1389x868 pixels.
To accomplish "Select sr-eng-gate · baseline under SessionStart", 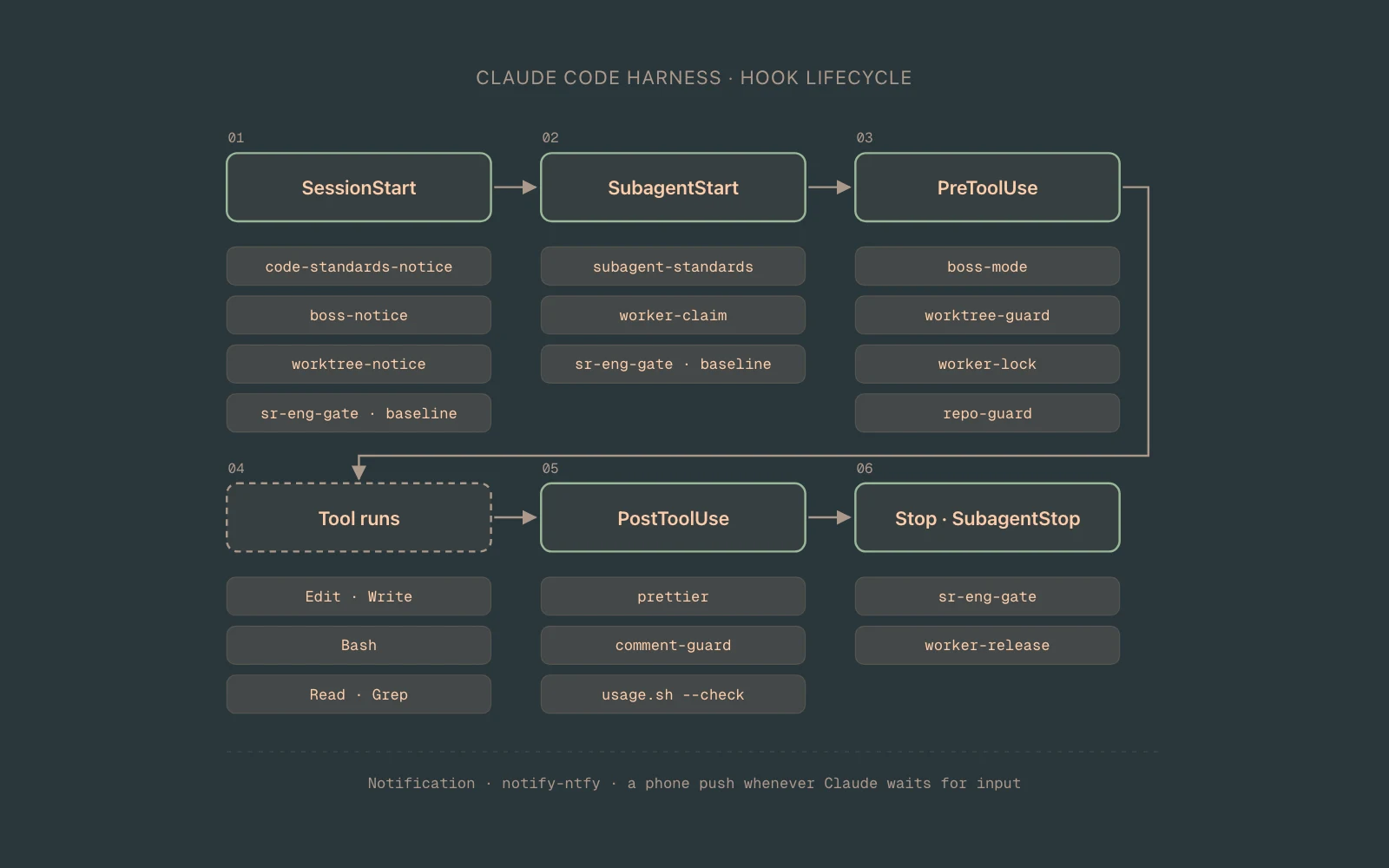I will click(x=359, y=413).
